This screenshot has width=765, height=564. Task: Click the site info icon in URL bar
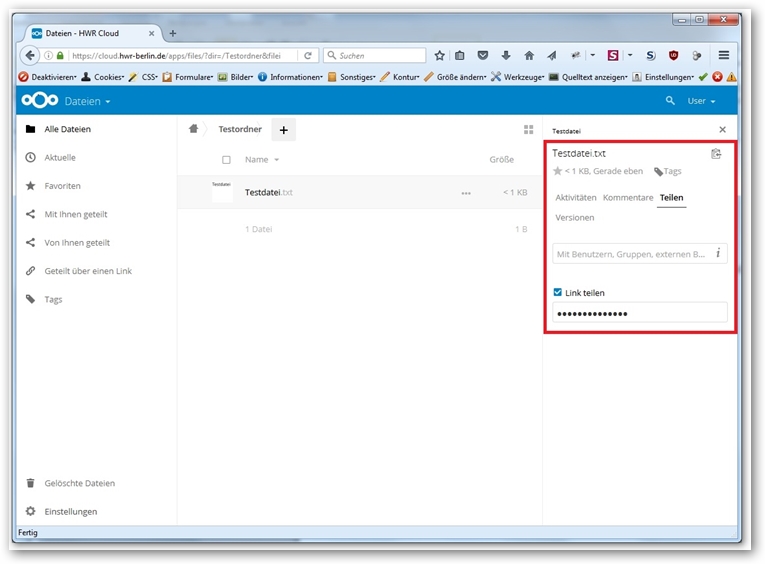[x=48, y=56]
